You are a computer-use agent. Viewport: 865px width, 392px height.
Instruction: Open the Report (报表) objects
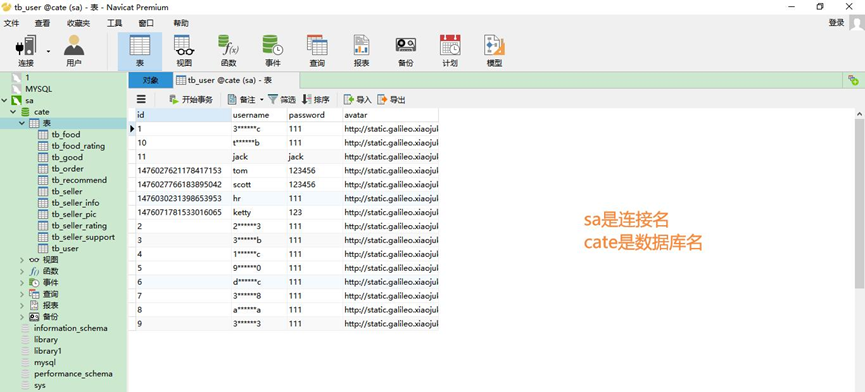pyautogui.click(x=361, y=51)
